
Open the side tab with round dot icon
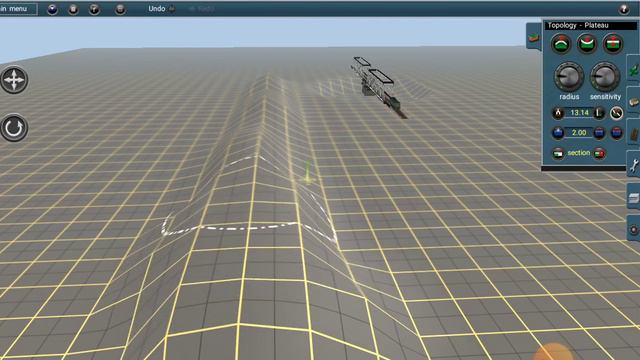point(634,230)
